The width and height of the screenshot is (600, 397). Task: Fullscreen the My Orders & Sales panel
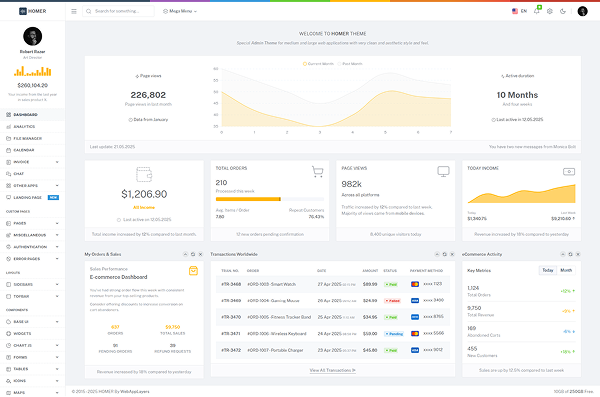click(x=193, y=254)
